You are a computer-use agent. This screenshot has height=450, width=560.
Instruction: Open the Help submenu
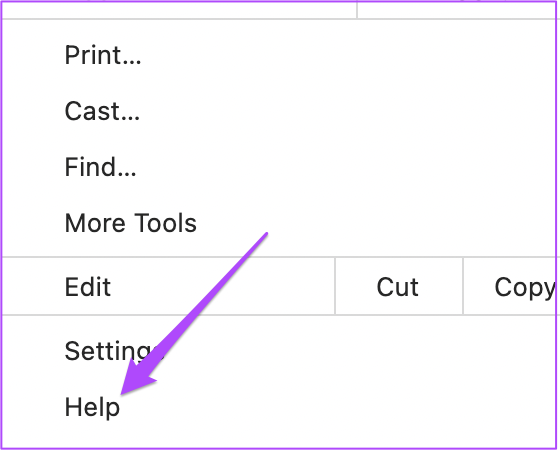tap(280, 407)
